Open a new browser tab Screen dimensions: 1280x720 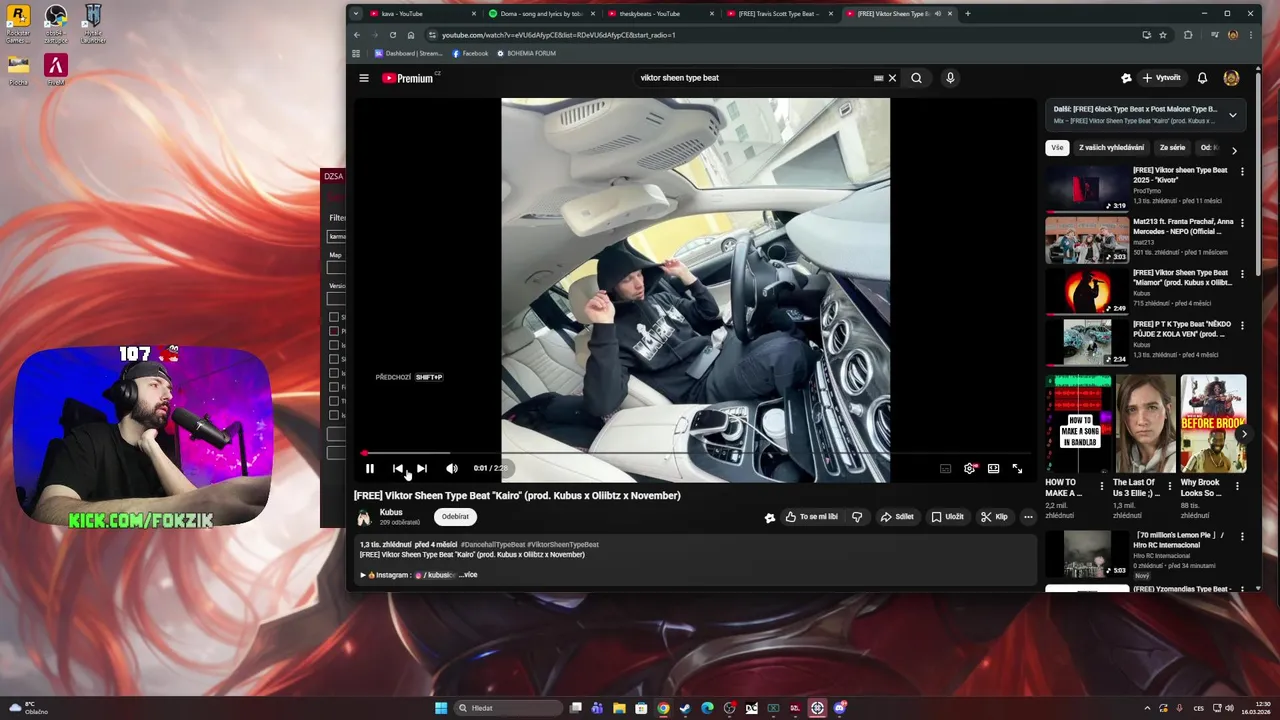pos(968,14)
